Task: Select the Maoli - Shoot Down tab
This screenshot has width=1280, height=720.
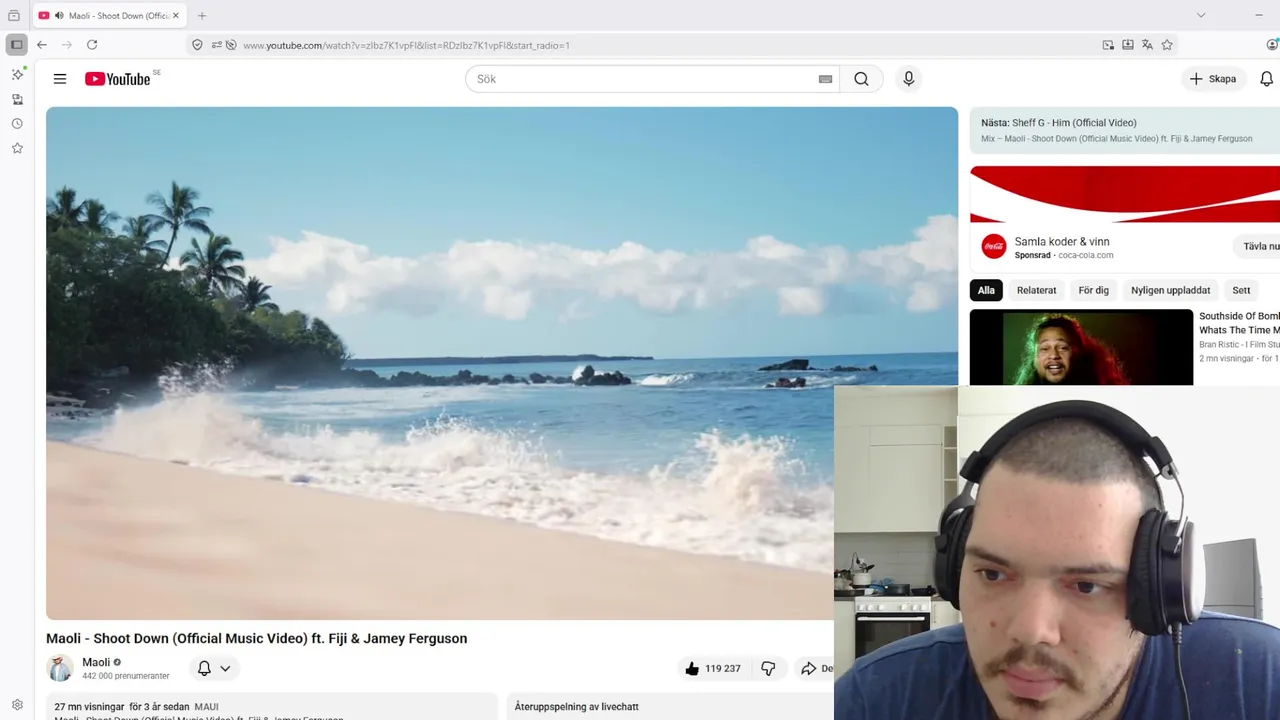Action: pyautogui.click(x=110, y=15)
